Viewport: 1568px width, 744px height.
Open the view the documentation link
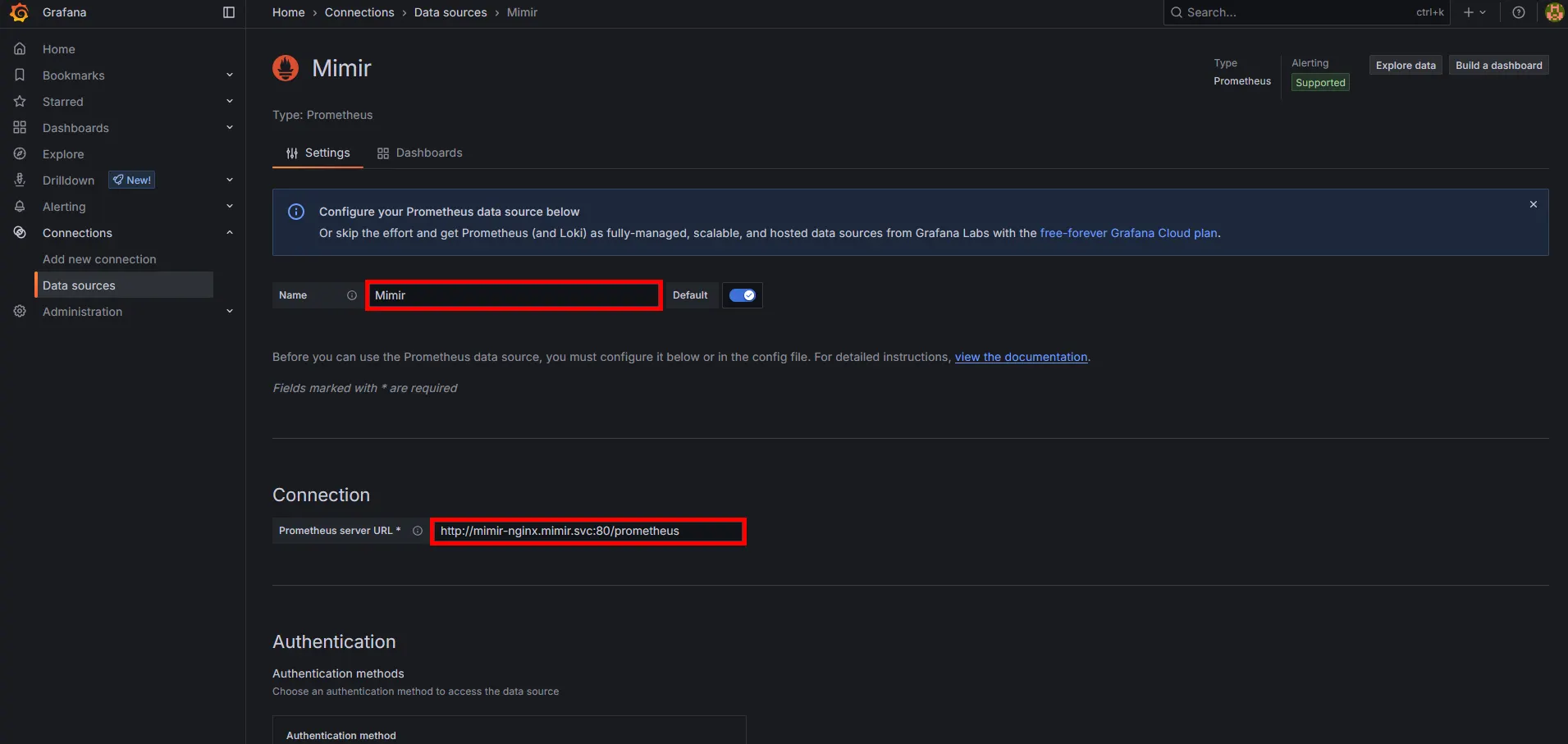click(x=1021, y=357)
